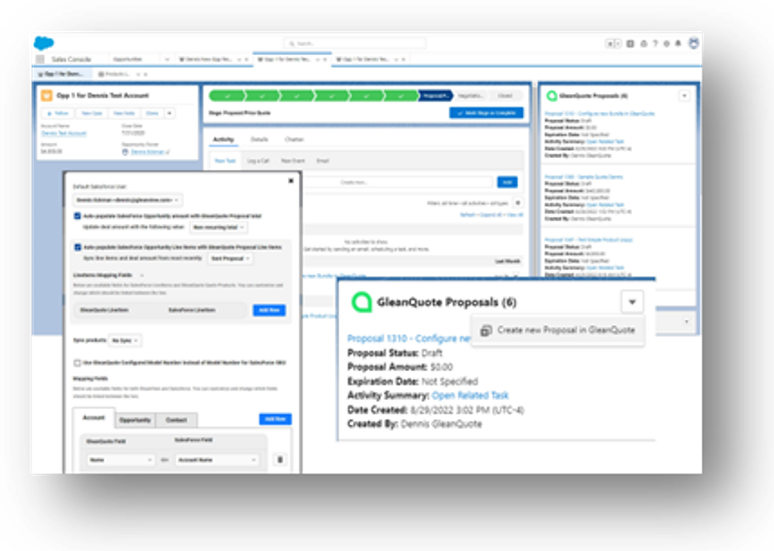This screenshot has width=774, height=551.
Task: Open the global actions plus-box icon
Action: pyautogui.click(x=630, y=43)
